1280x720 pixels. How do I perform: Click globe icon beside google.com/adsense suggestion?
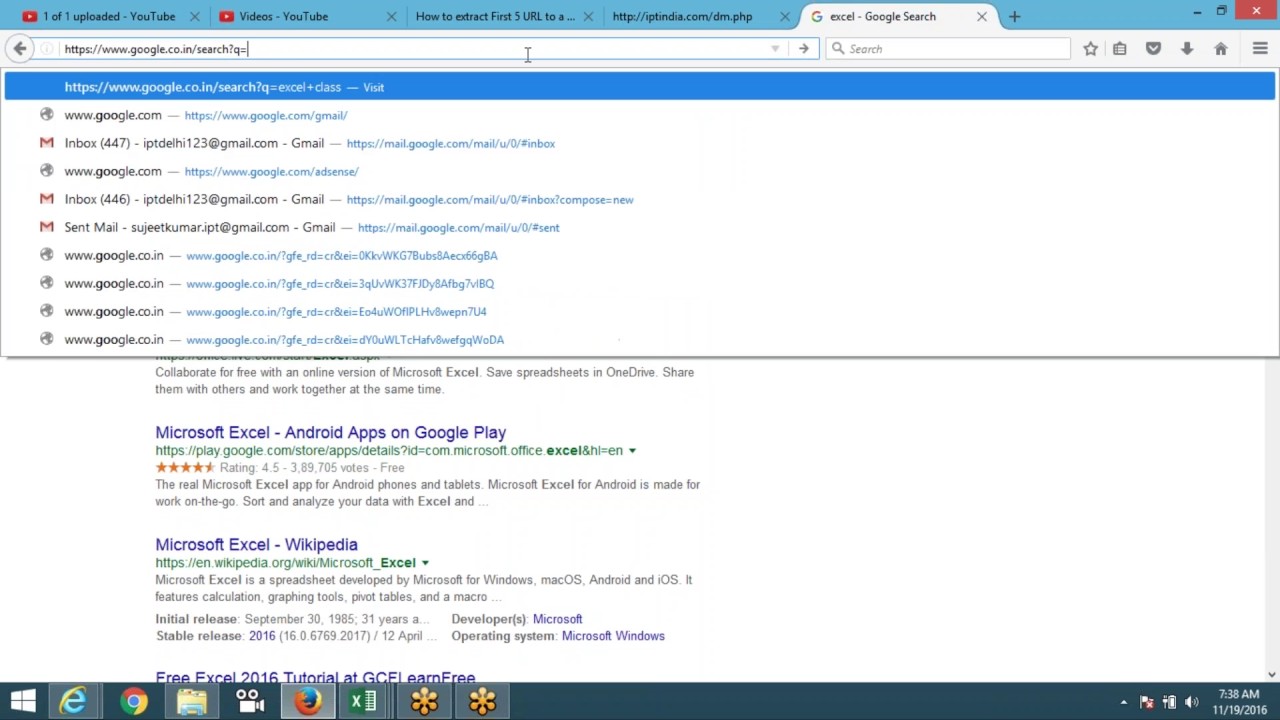pos(46,171)
